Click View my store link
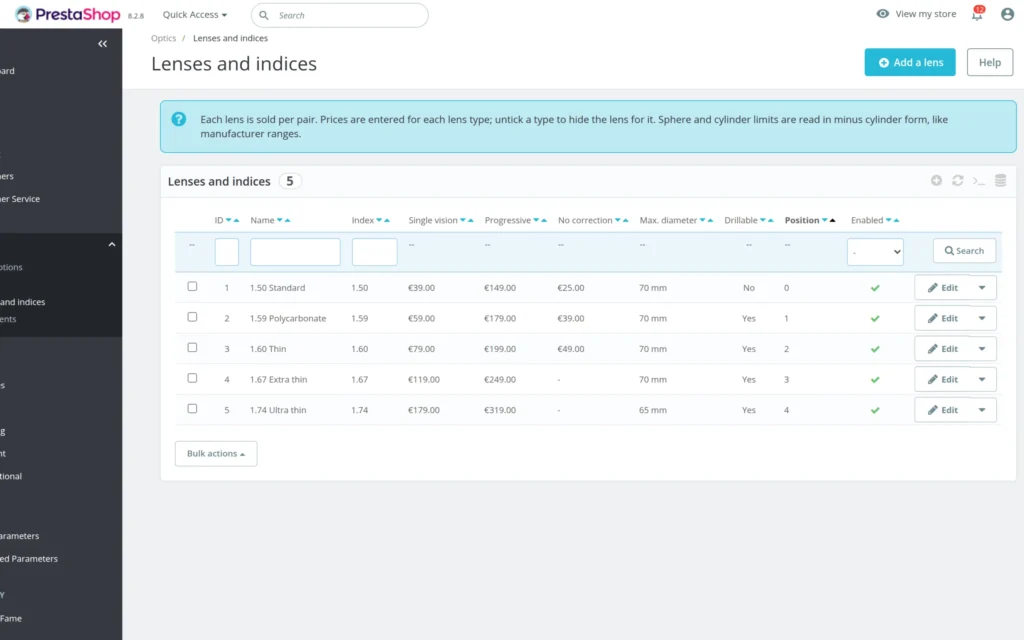1024x640 pixels. pyautogui.click(x=916, y=14)
